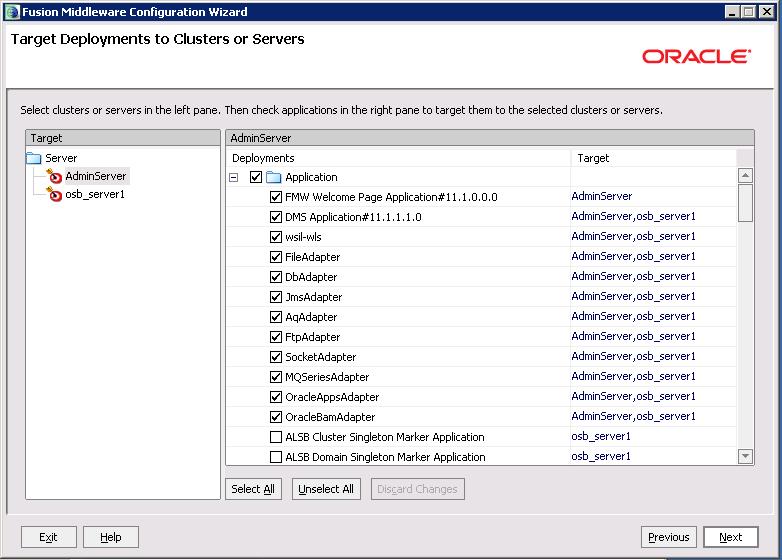The width and height of the screenshot is (782, 560).
Task: Uncheck the JmsAdapter checkbox
Action: pyautogui.click(x=276, y=297)
